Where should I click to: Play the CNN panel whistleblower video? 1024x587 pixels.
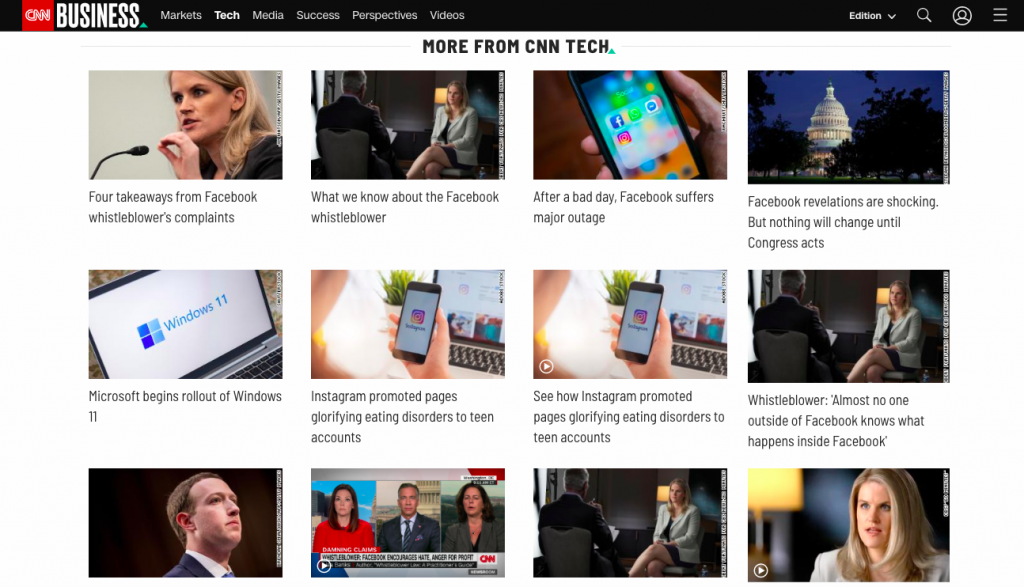coord(324,565)
